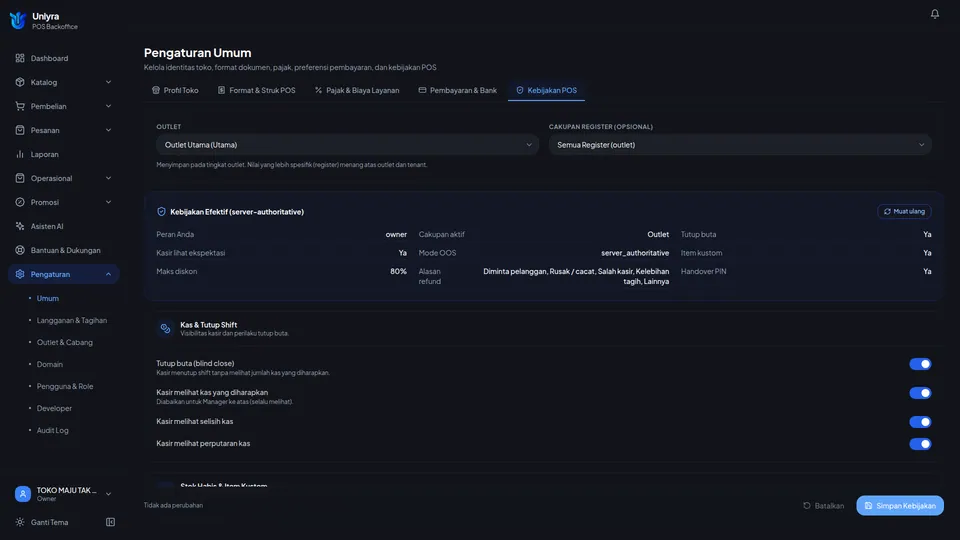Screen dimensions: 960x540
Task: Click the Pesanan bag icon
Action: coord(20,130)
